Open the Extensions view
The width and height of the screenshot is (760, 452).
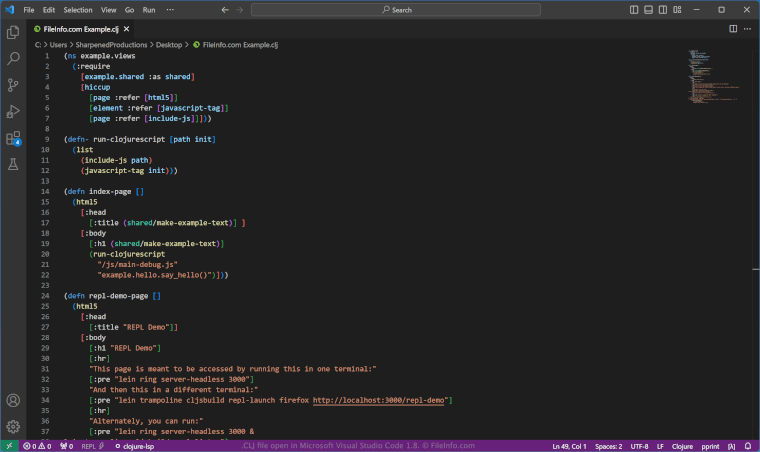13,138
